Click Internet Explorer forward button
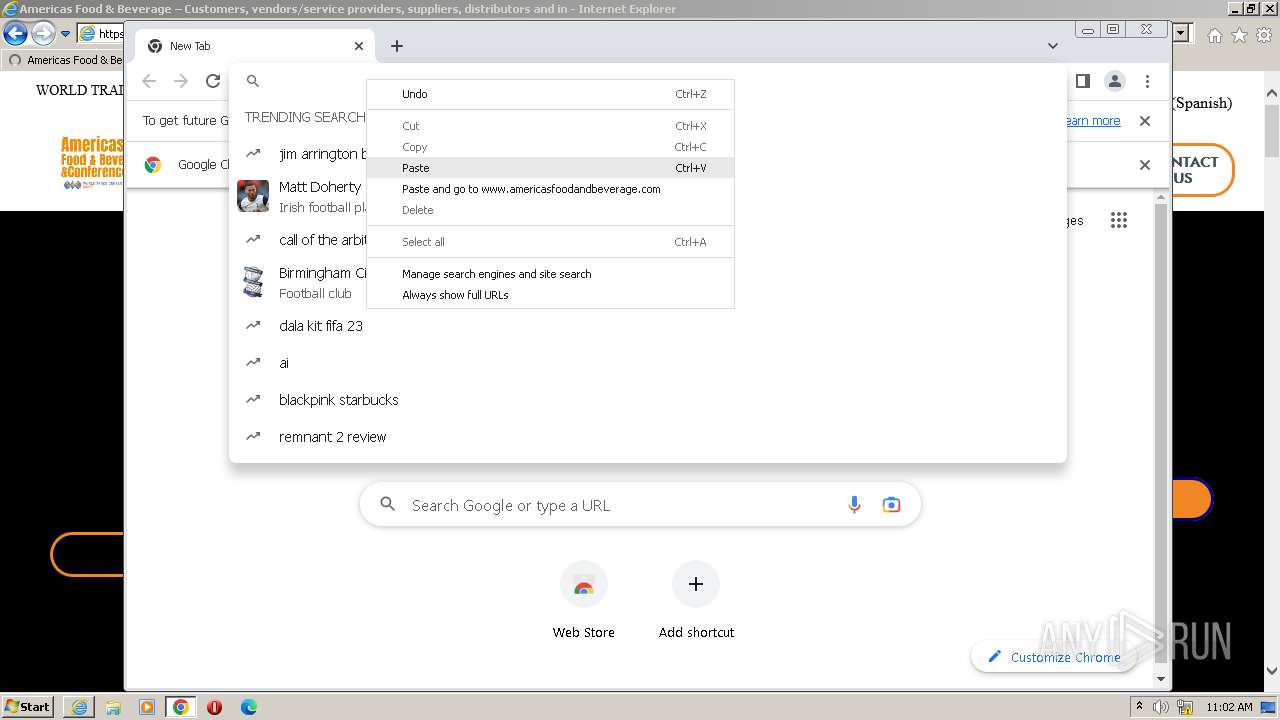The height and width of the screenshot is (720, 1280). pyautogui.click(x=43, y=34)
